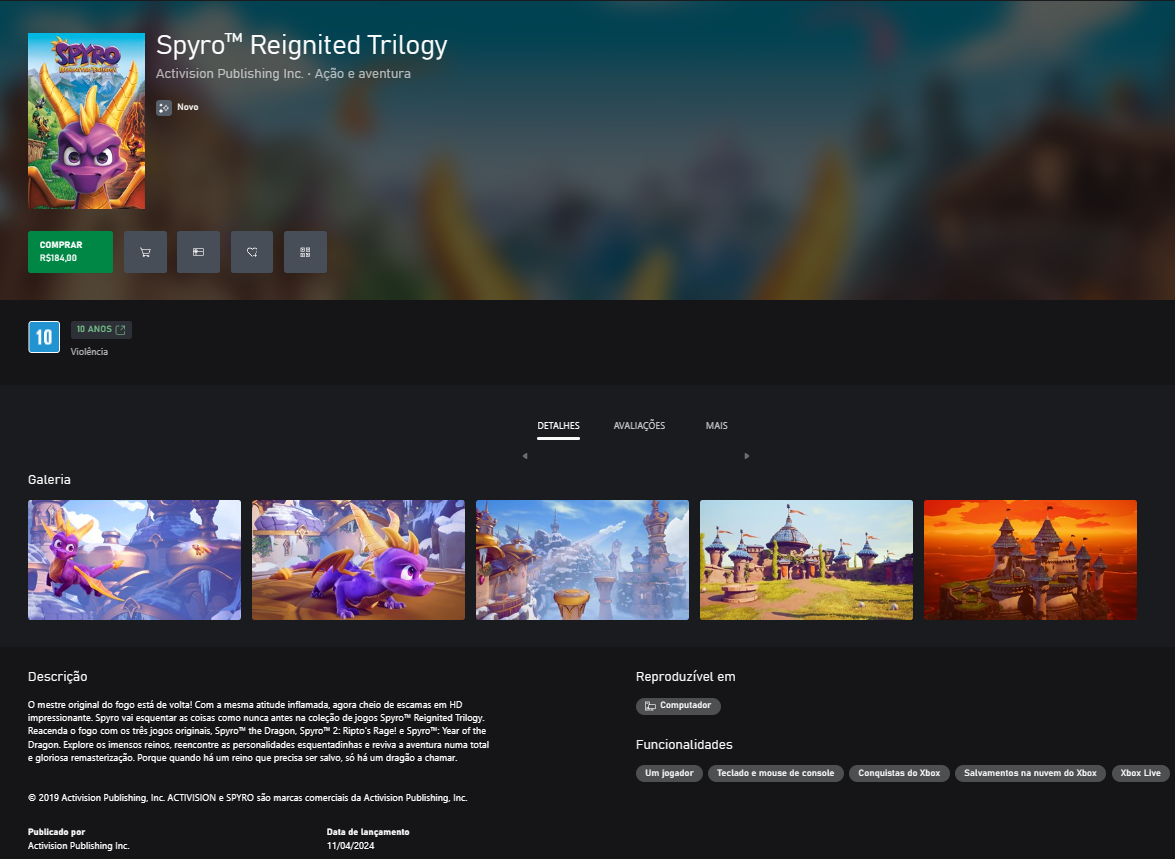Open gallery image of snowy towers
This screenshot has height=859, width=1175.
click(x=582, y=560)
